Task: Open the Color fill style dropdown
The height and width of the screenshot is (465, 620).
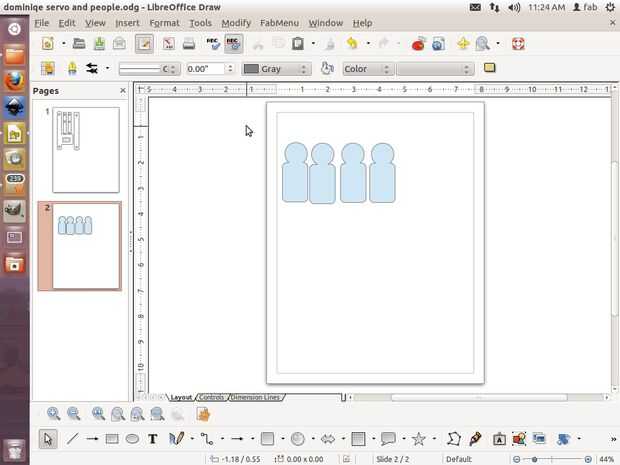Action: pyautogui.click(x=368, y=69)
